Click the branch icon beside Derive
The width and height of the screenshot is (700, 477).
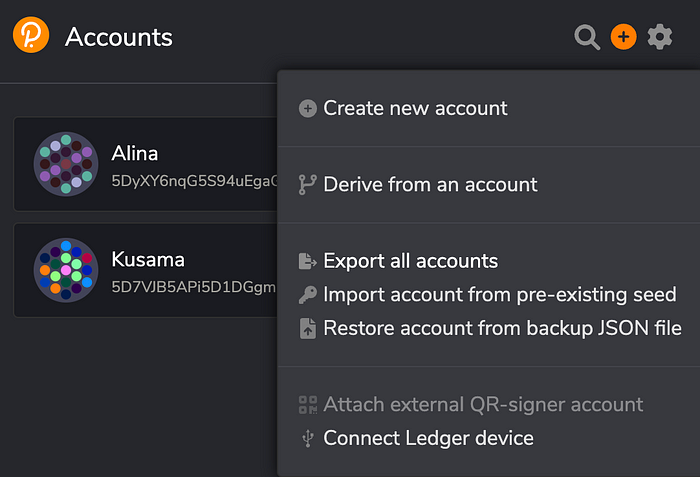point(308,185)
